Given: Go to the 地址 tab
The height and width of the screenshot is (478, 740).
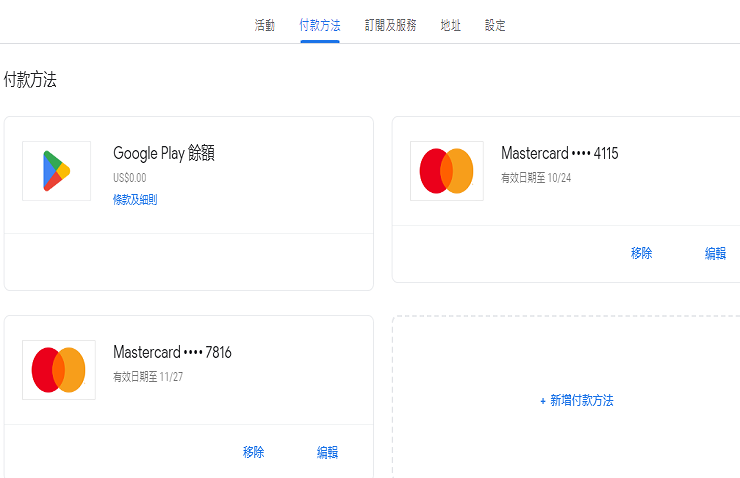Looking at the screenshot, I should click(x=450, y=25).
